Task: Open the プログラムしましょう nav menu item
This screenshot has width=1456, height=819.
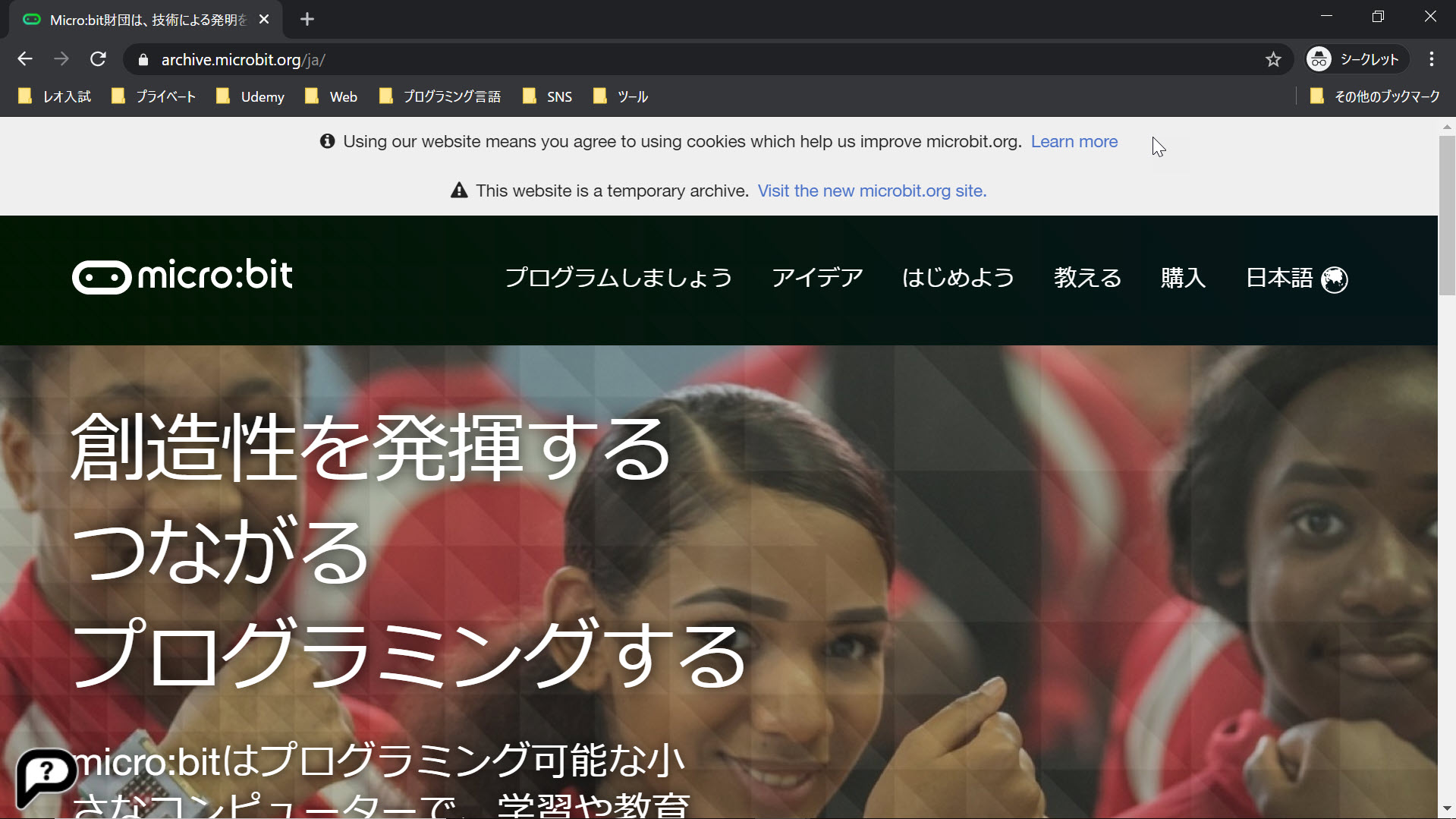Action: 618,278
